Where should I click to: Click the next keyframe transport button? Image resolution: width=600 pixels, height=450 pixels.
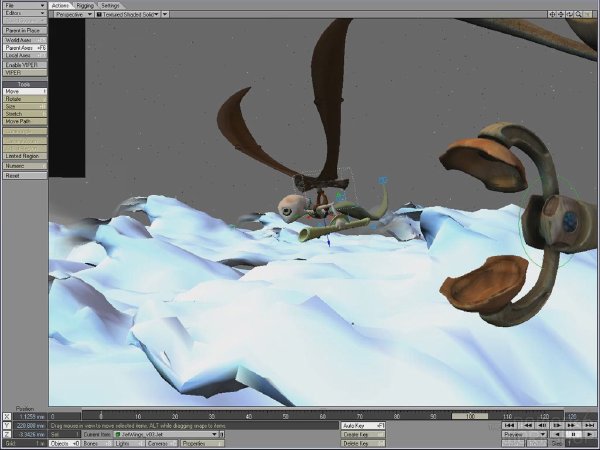coord(571,425)
